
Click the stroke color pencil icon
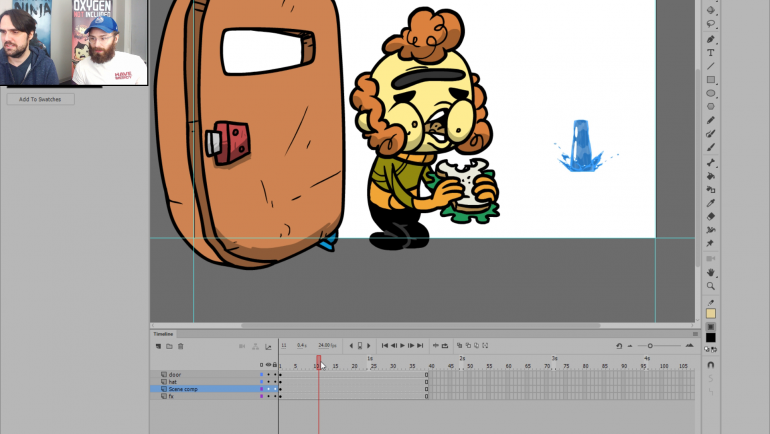(x=711, y=303)
